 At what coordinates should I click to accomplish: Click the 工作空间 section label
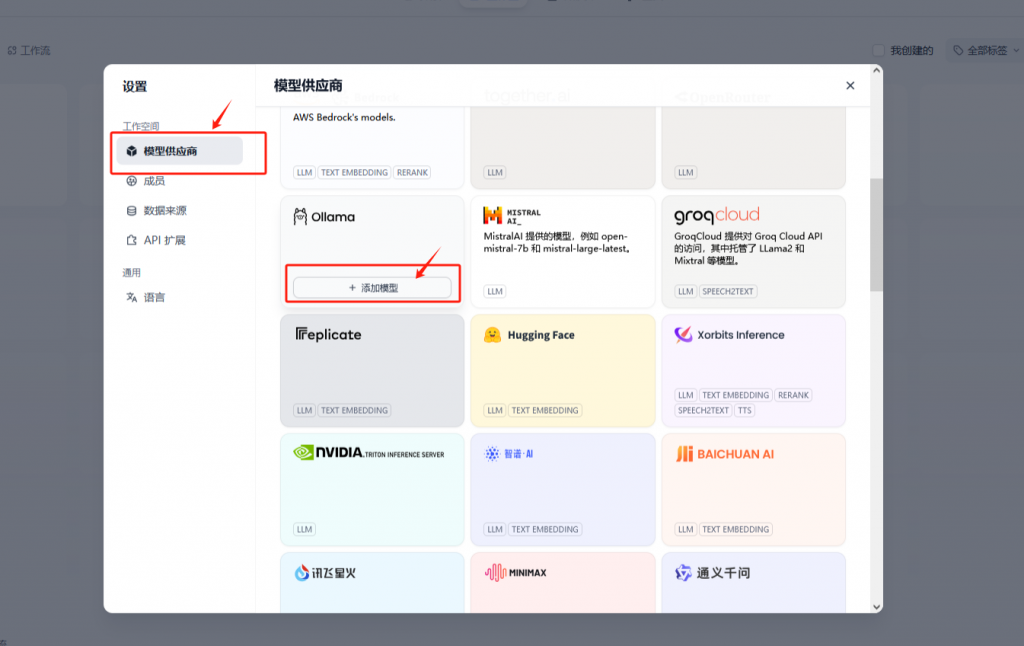pos(141,126)
